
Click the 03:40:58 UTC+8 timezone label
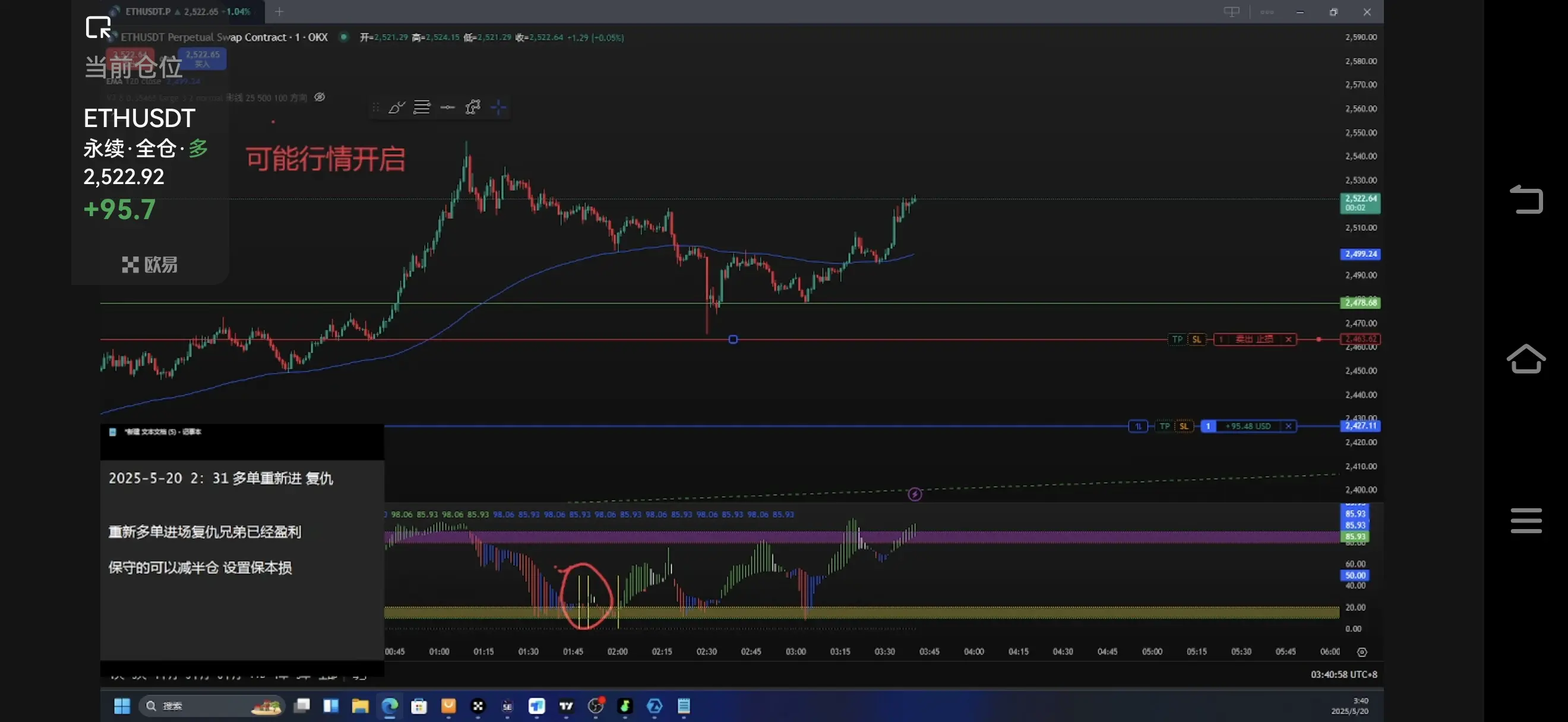coord(1344,674)
